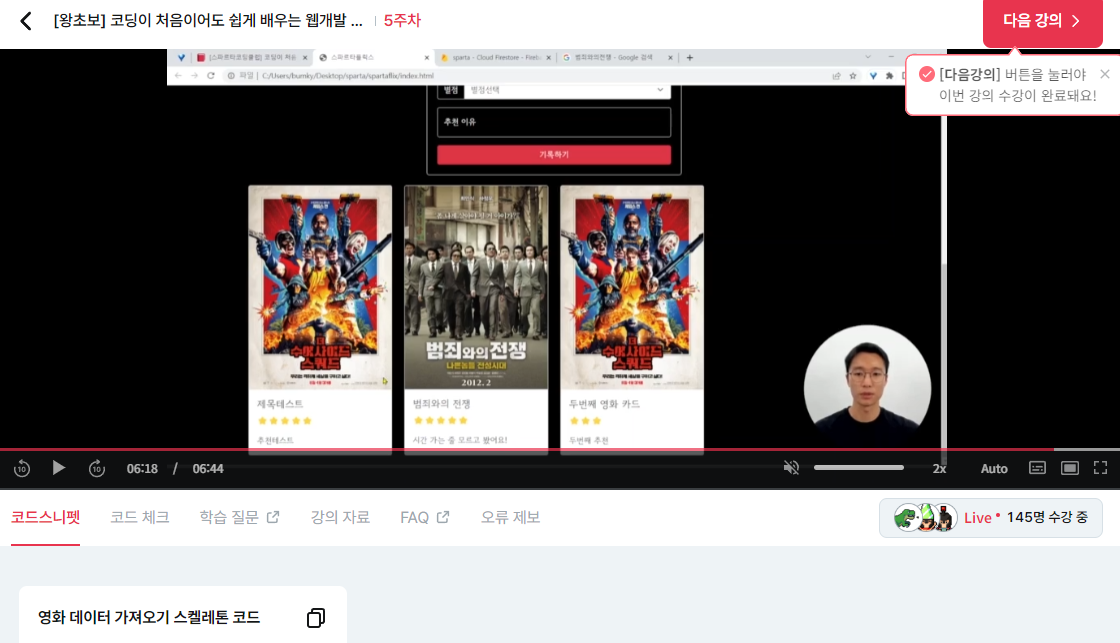Click the browser address bar URL
The height and width of the screenshot is (643, 1120).
tap(348, 76)
